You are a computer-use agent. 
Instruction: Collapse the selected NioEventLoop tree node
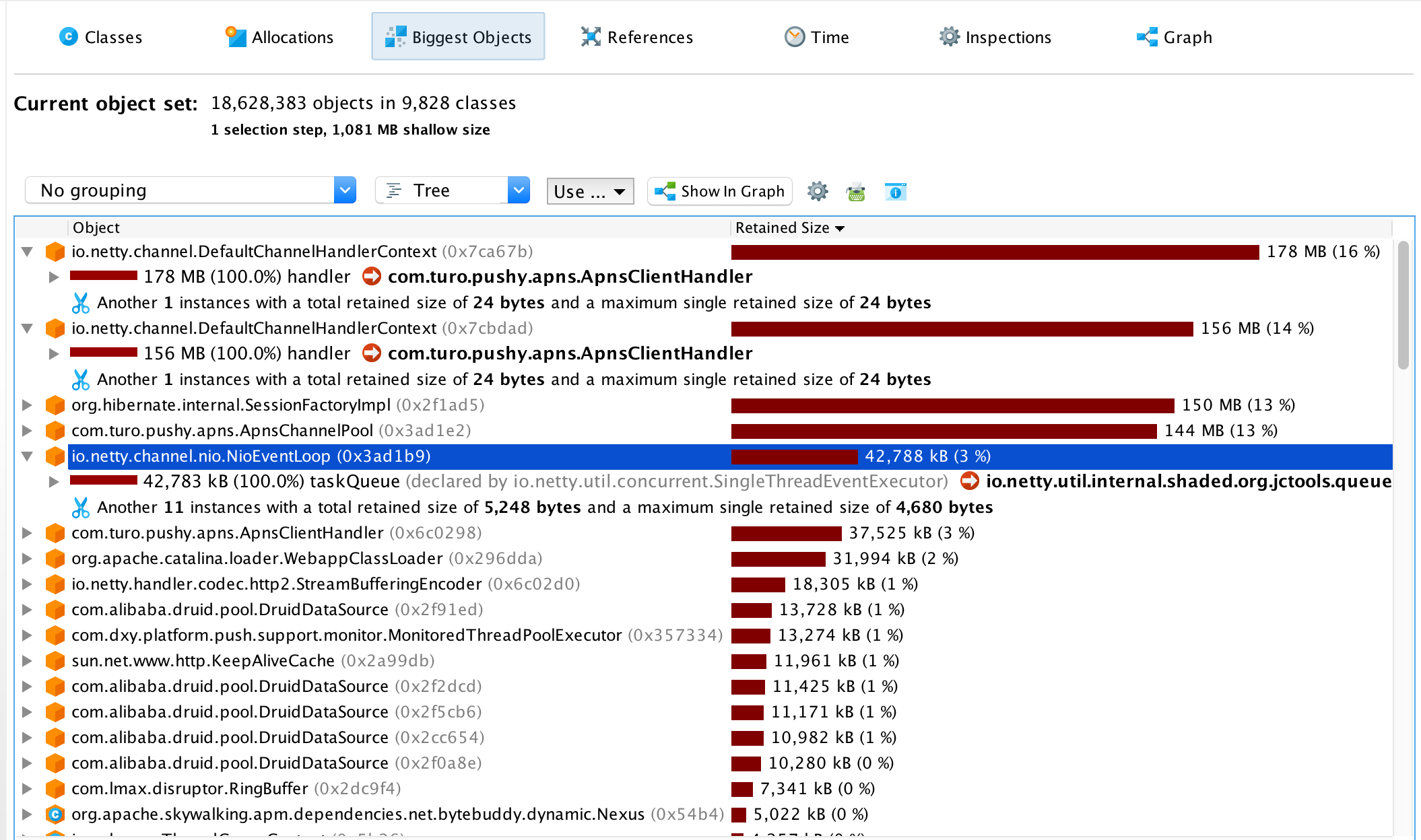pos(27,456)
